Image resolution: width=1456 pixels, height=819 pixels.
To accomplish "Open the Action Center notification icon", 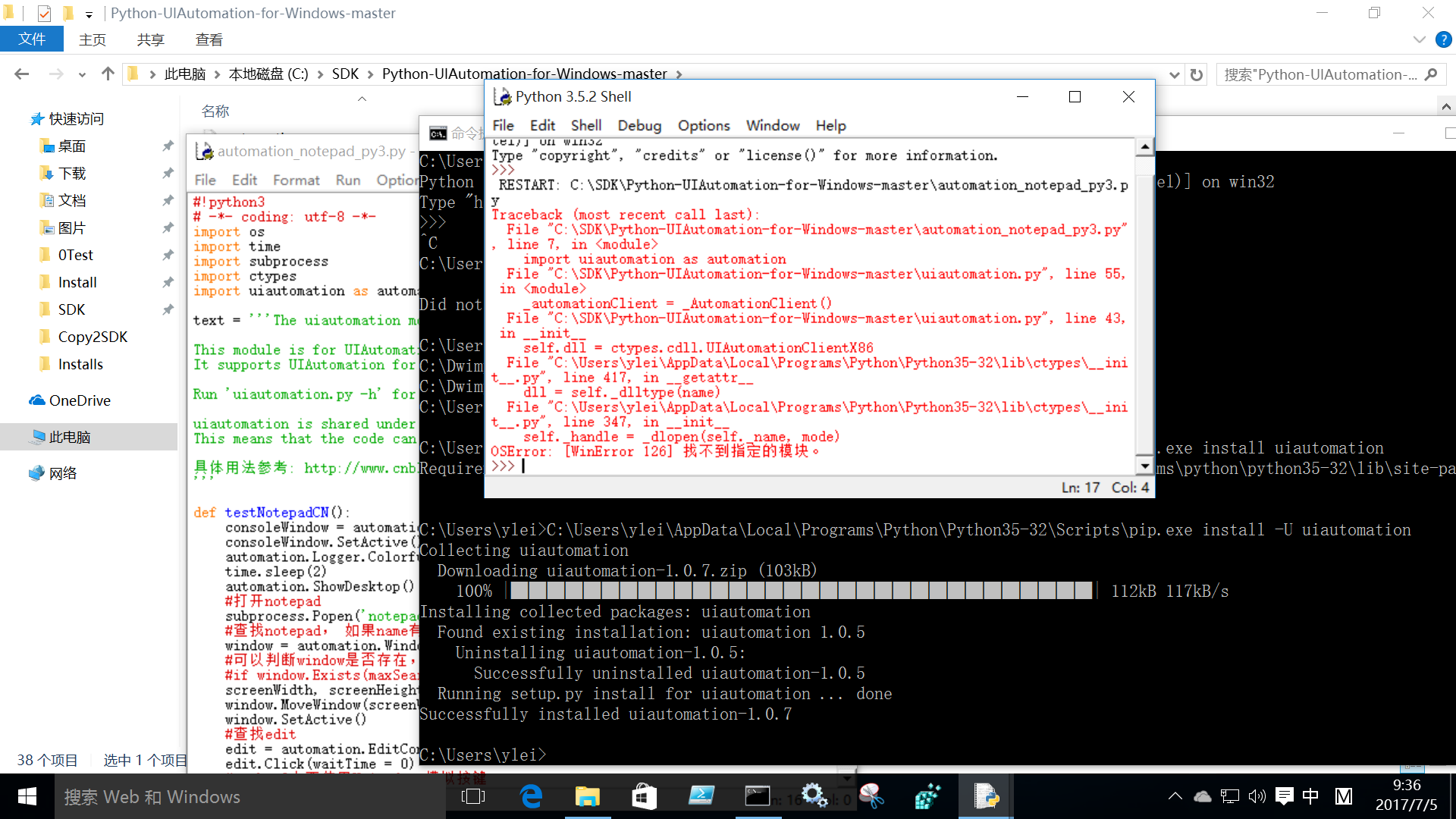I will pyautogui.click(x=1284, y=796).
